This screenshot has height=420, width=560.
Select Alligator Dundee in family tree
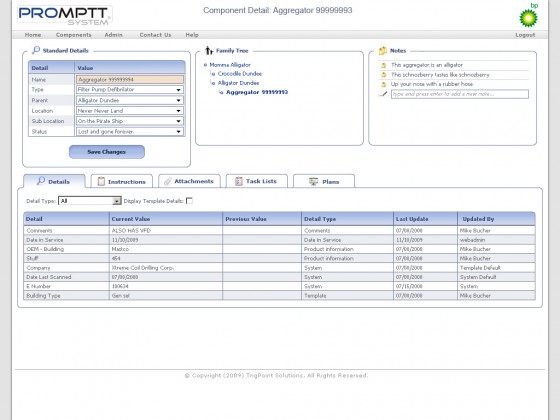(x=238, y=83)
